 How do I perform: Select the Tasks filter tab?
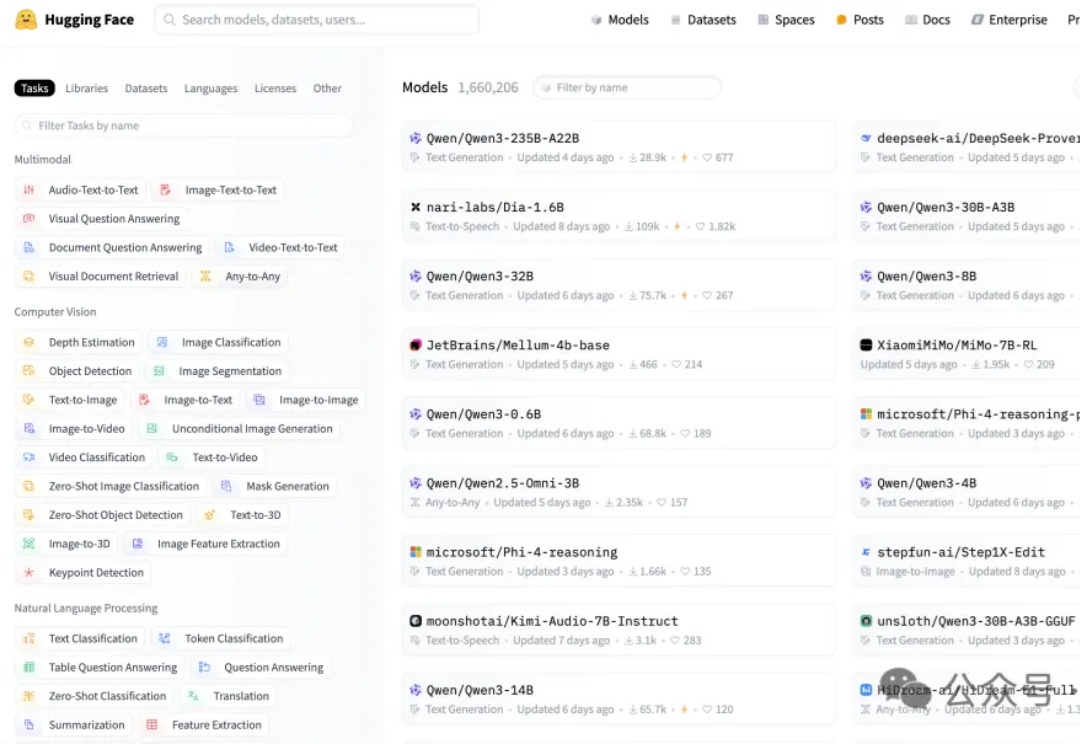(34, 88)
